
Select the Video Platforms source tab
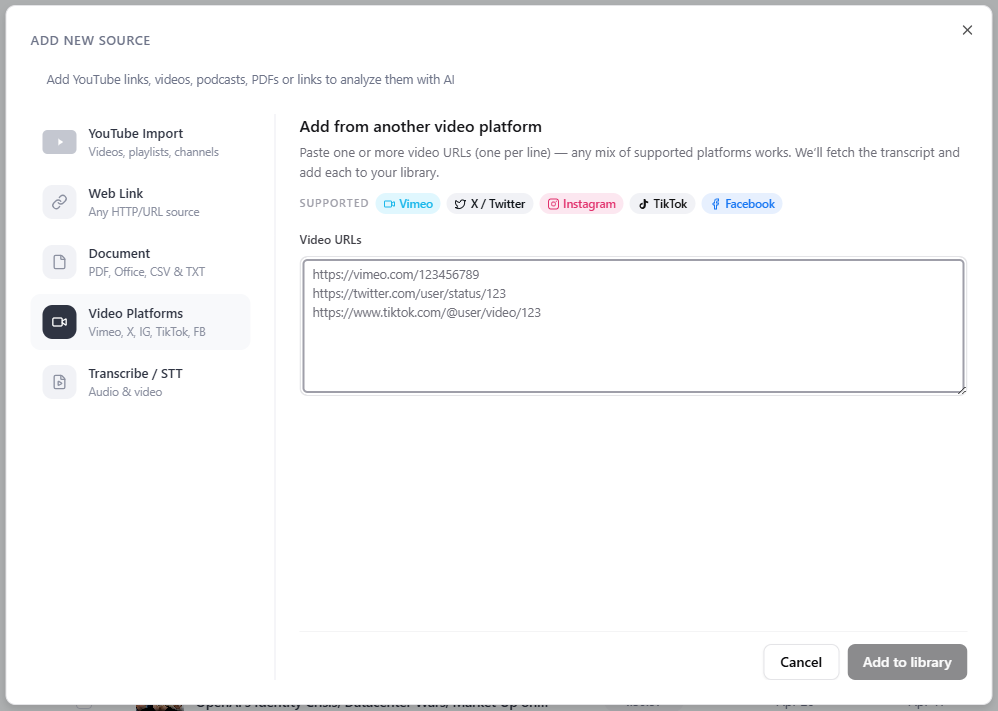(141, 321)
